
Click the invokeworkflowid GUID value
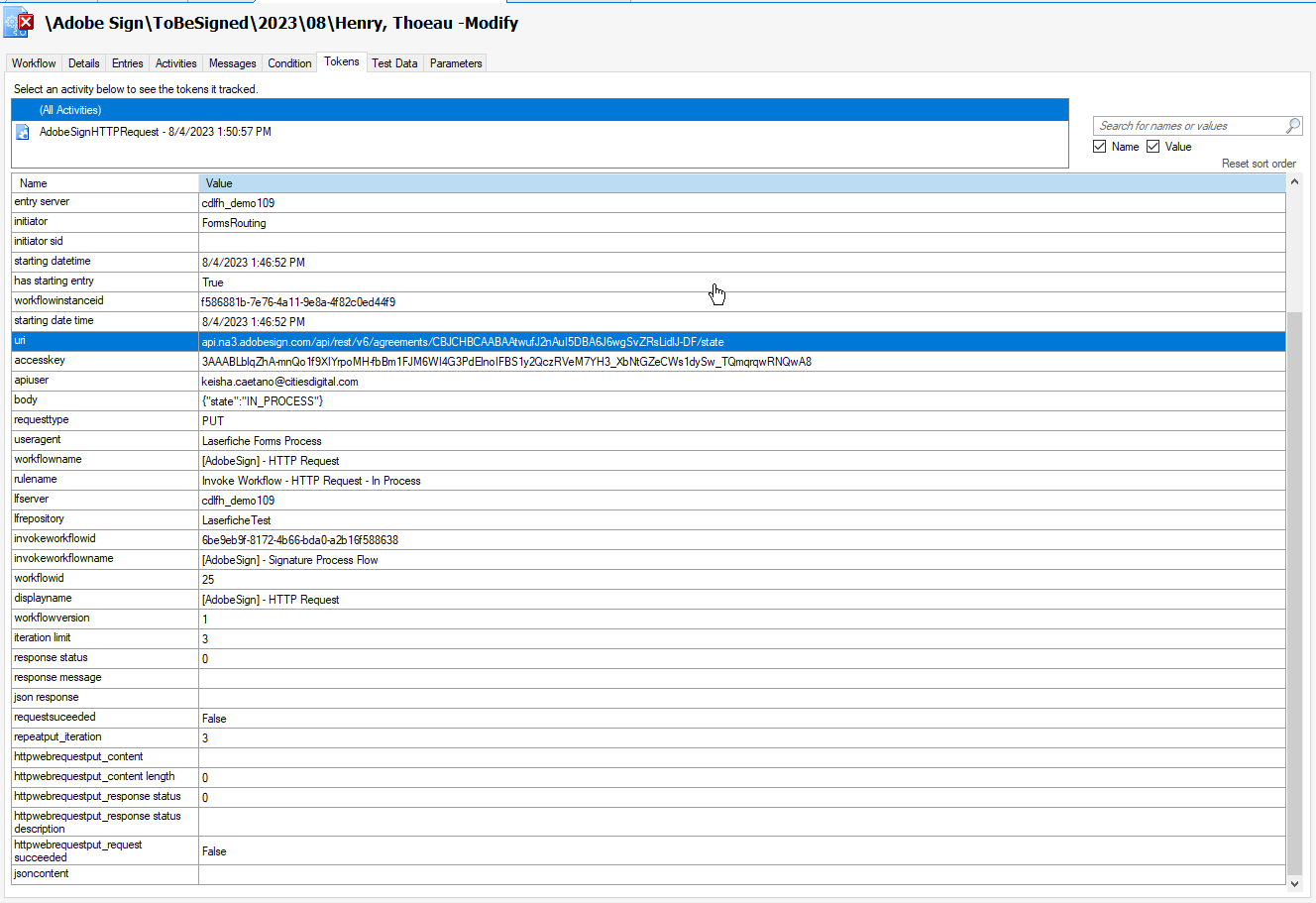click(300, 540)
